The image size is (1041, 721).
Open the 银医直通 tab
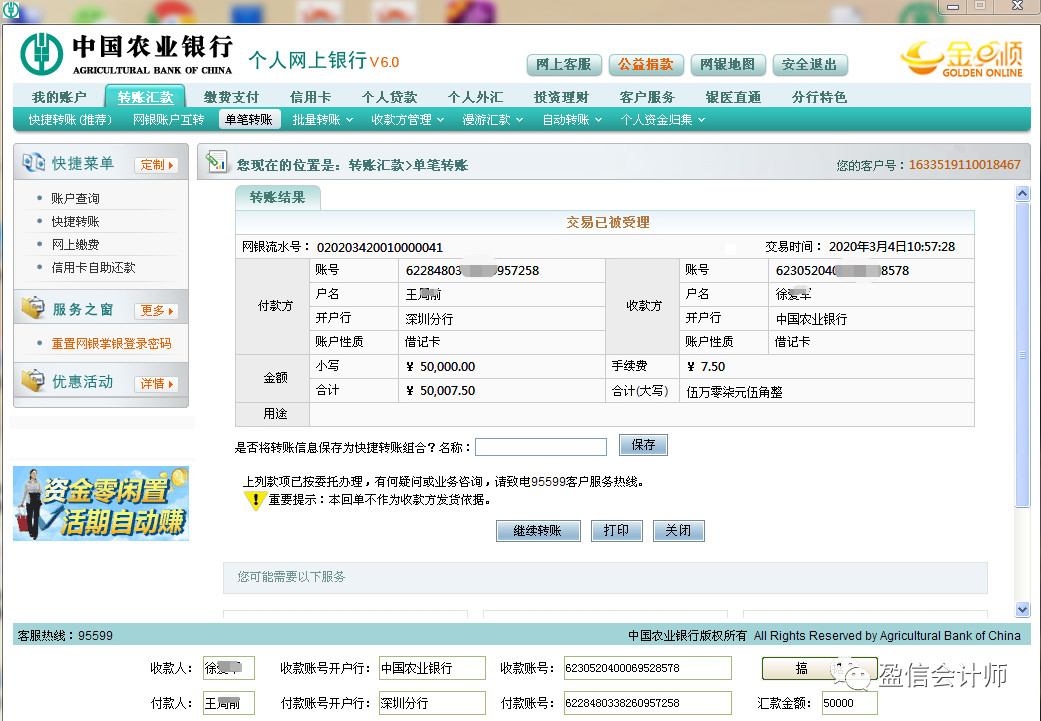733,97
